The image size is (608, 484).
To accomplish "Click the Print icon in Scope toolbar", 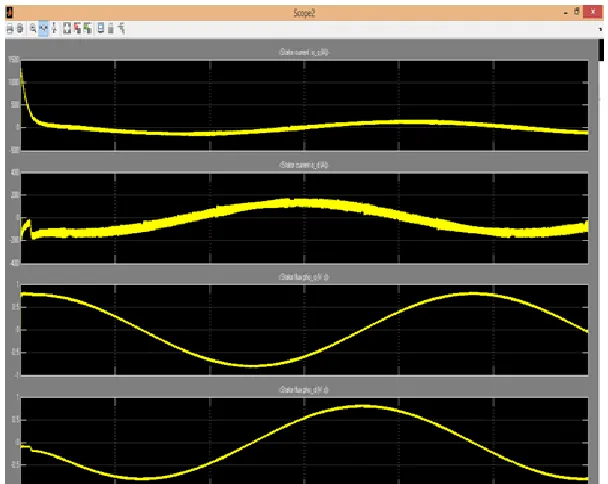I will point(10,28).
